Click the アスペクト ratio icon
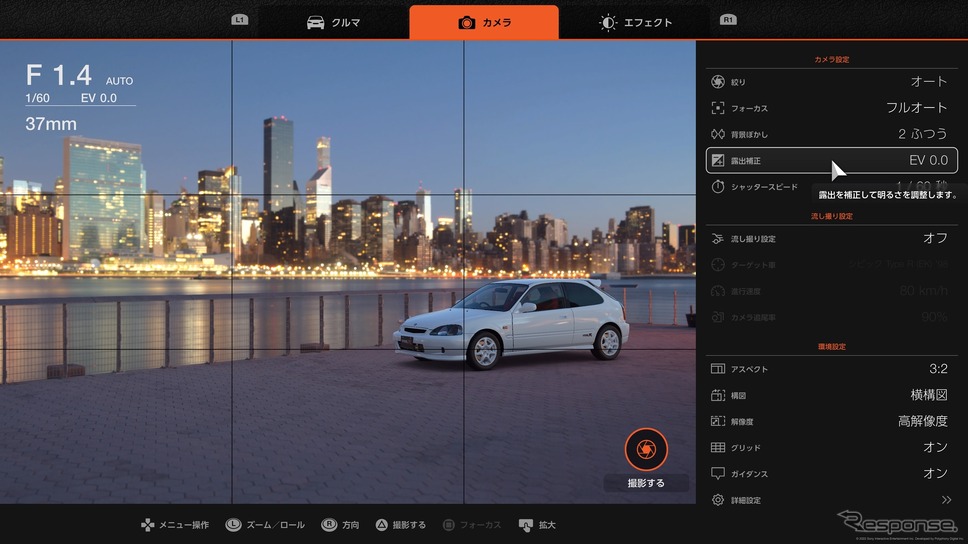968x544 pixels. (717, 369)
